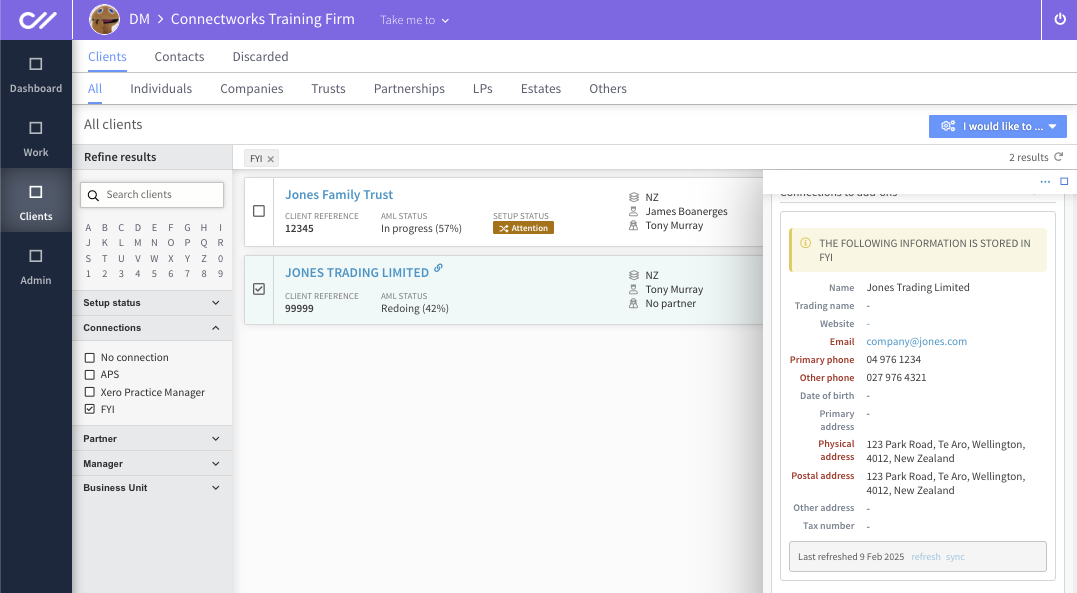Switch to the Contacts tab
1077x593 pixels.
click(x=179, y=56)
